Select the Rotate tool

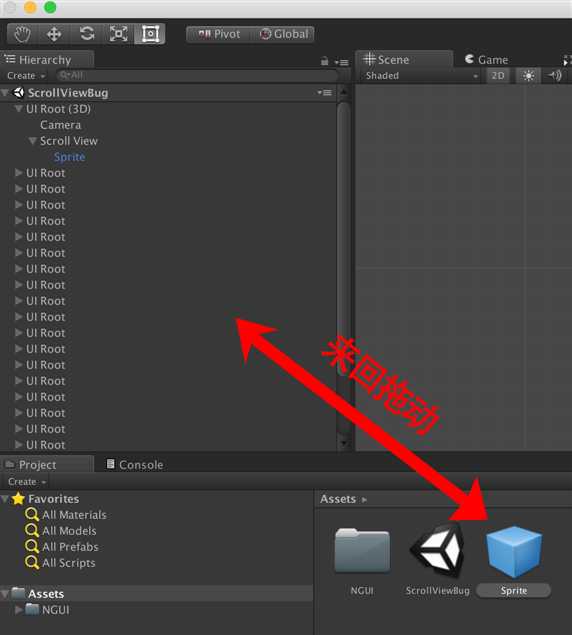87,34
